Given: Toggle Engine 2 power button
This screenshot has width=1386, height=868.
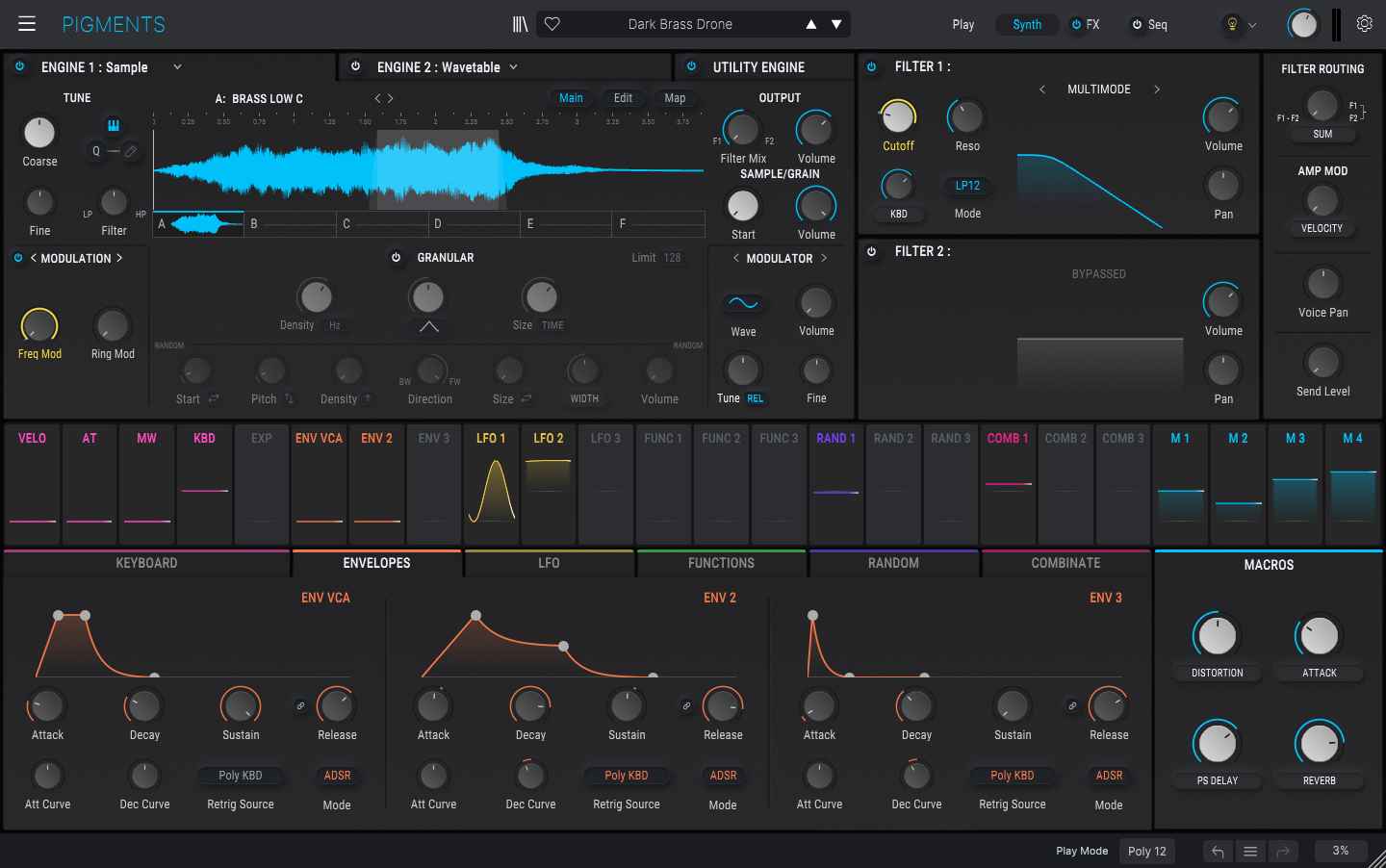Looking at the screenshot, I should click(356, 66).
